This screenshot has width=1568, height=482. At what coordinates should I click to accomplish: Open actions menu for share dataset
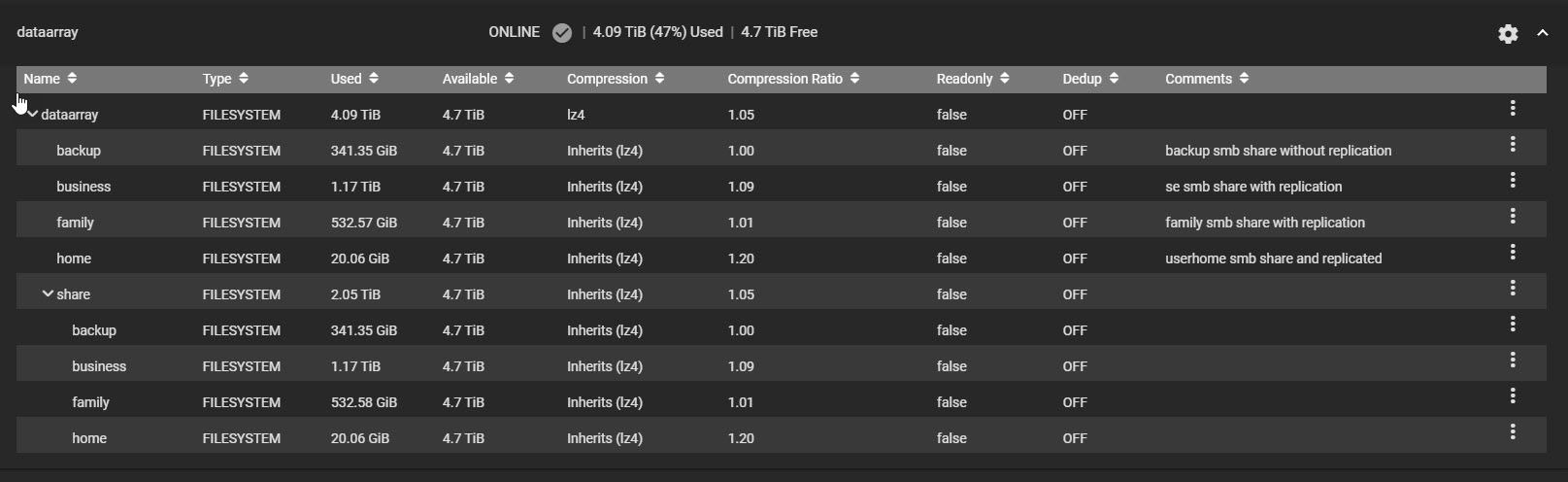click(1512, 289)
